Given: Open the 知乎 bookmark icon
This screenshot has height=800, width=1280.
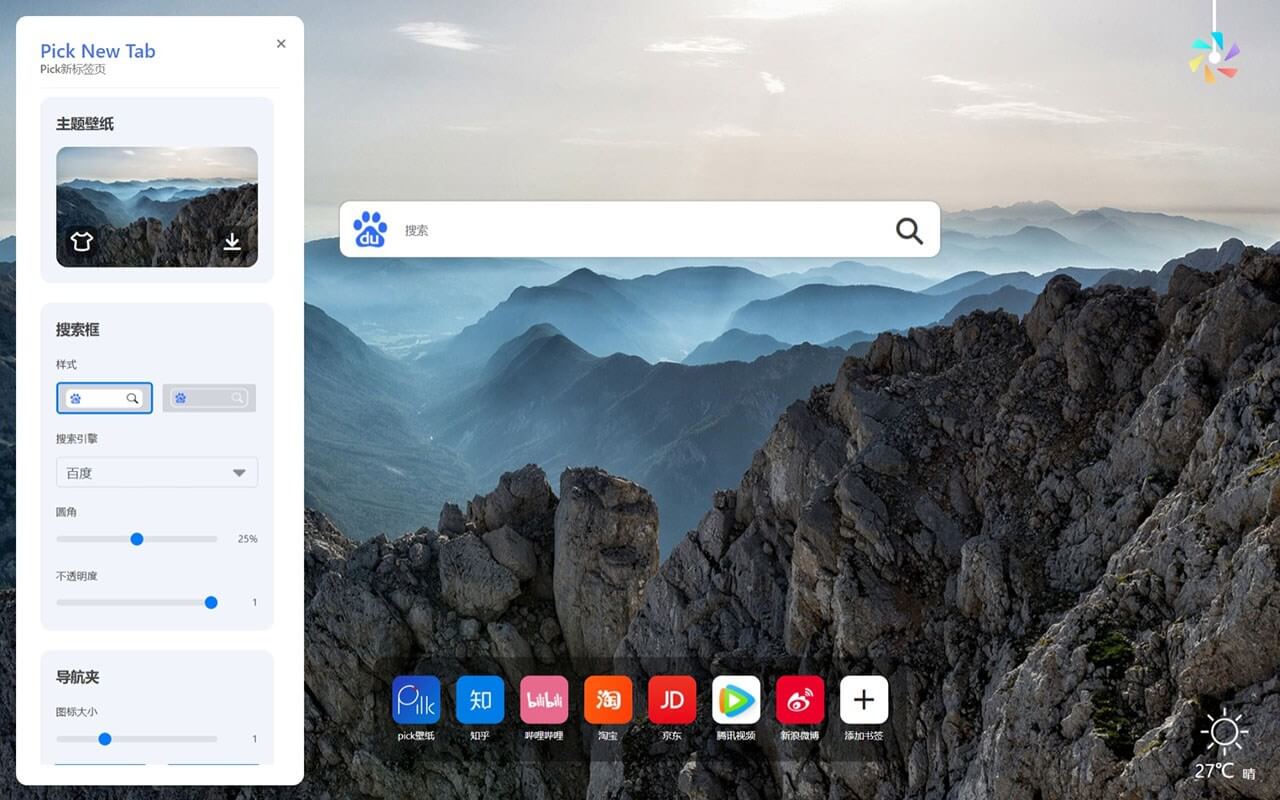Looking at the screenshot, I should [480, 700].
